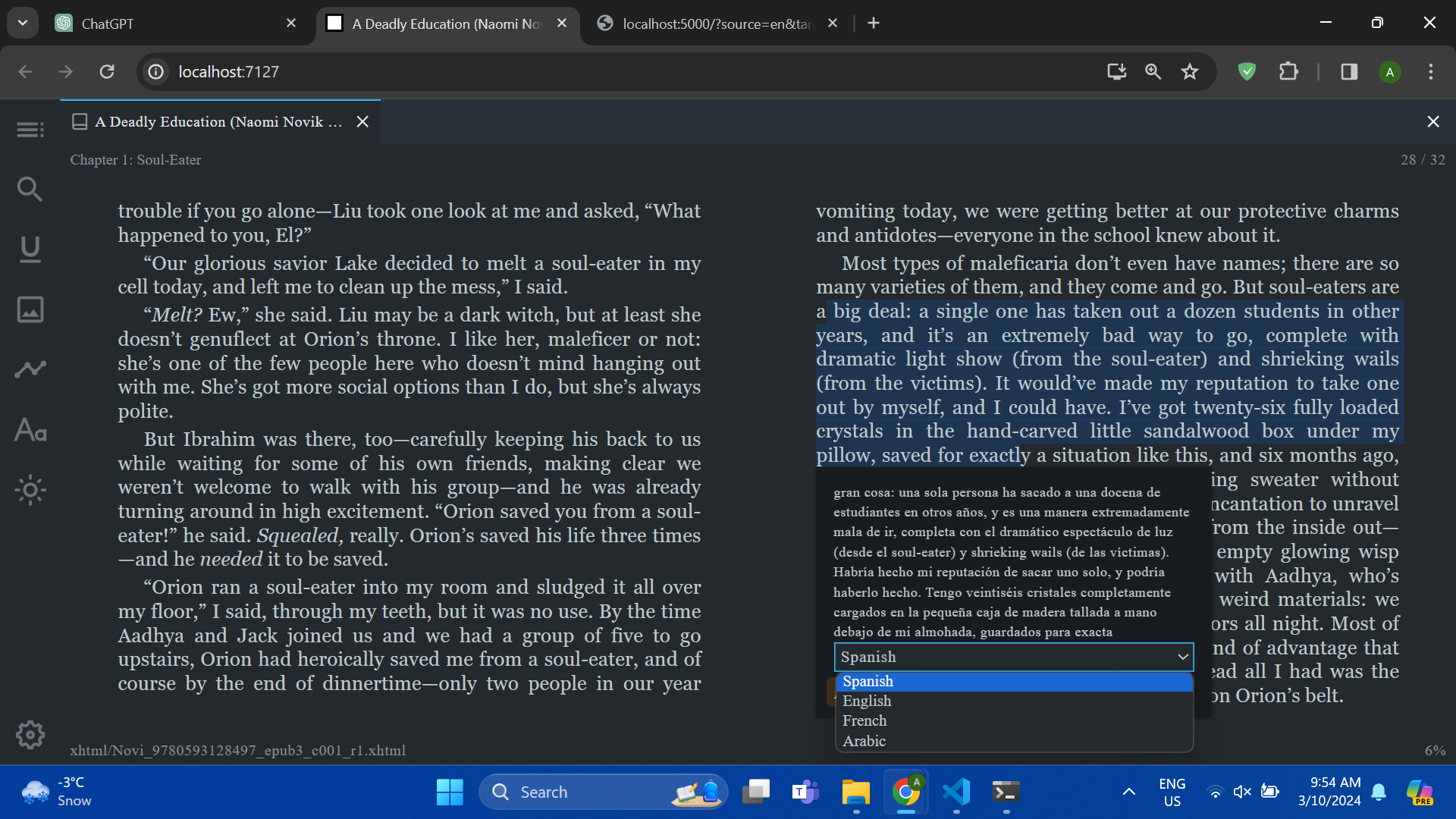Open the reading statistics graph icon

(30, 369)
